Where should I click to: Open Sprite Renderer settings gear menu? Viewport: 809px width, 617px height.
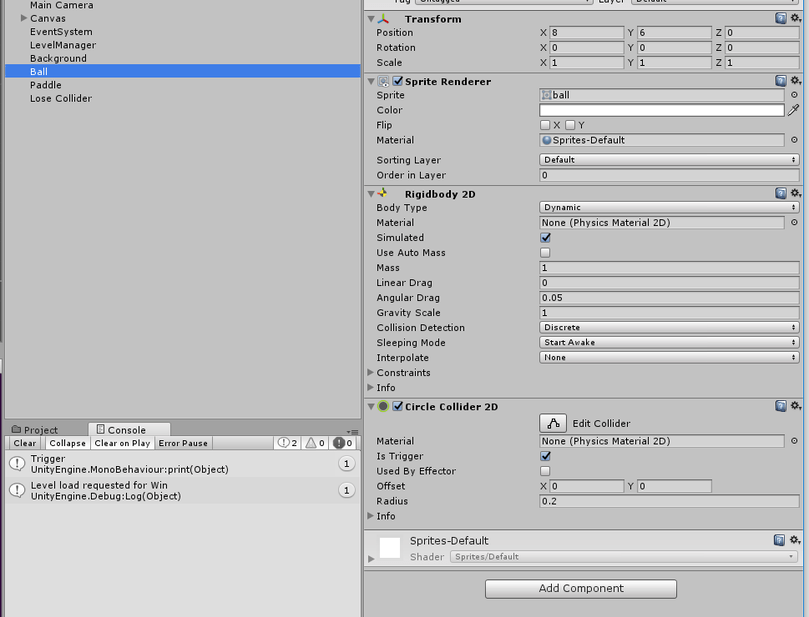pos(795,81)
